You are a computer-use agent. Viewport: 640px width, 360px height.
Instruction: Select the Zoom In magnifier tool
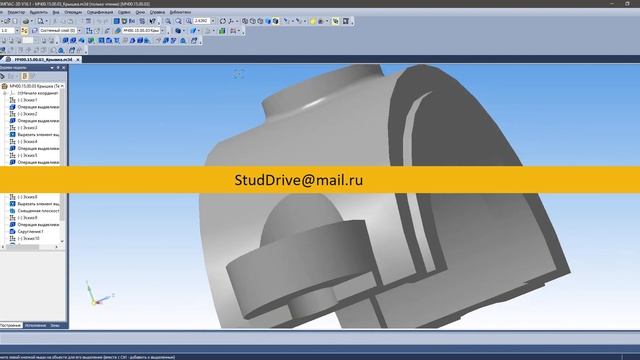point(168,21)
